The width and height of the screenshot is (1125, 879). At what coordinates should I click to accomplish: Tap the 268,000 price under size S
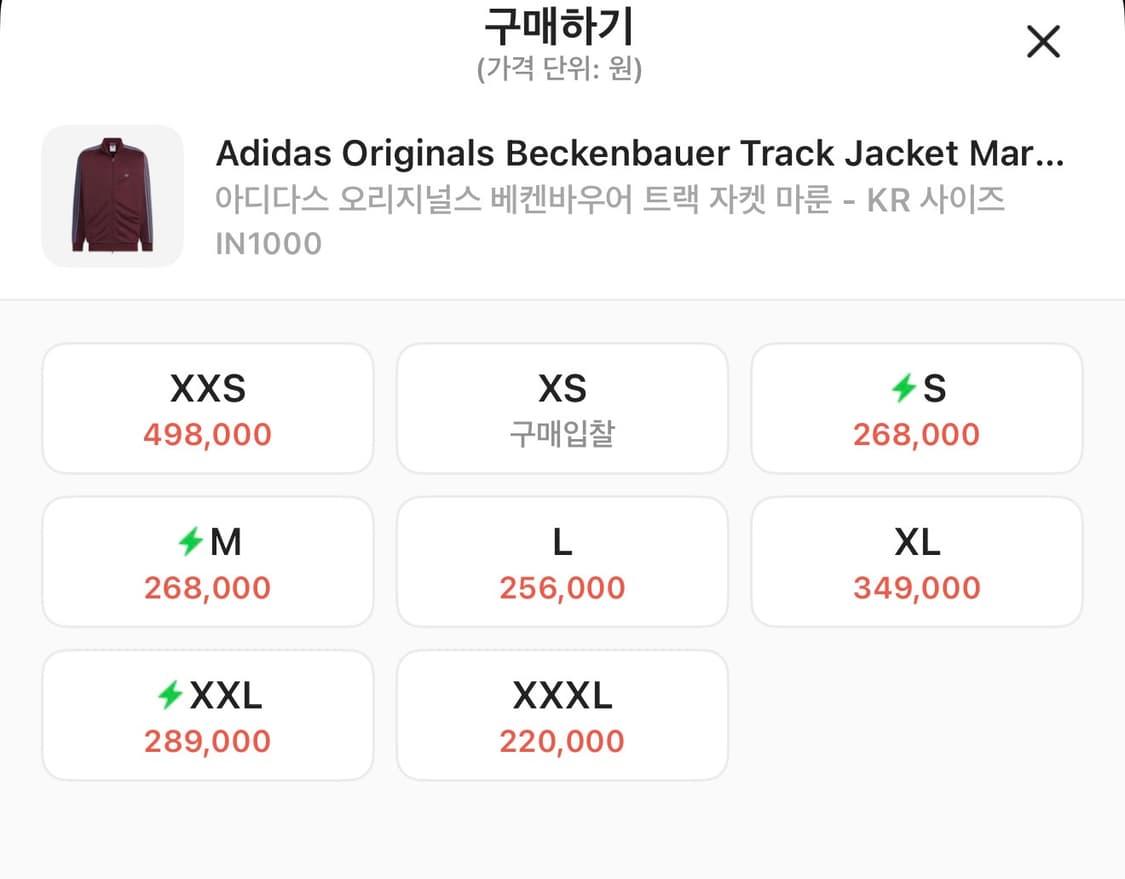pyautogui.click(x=916, y=435)
